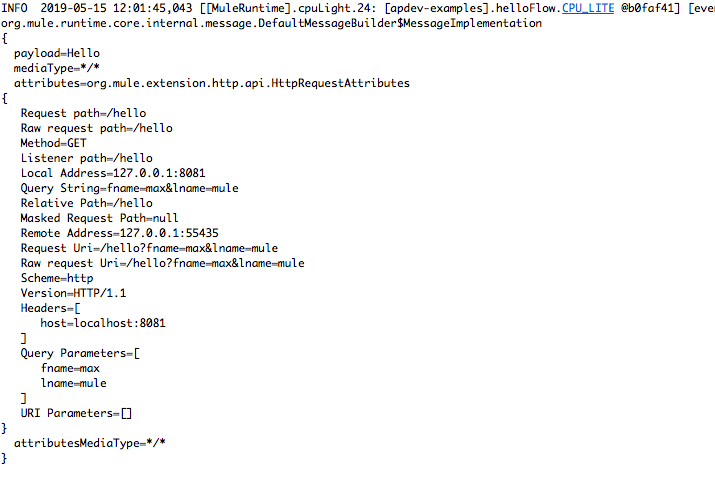Click the HttpRequestAttributes attributes line
Screen dimensions: 715x479
click(212, 83)
